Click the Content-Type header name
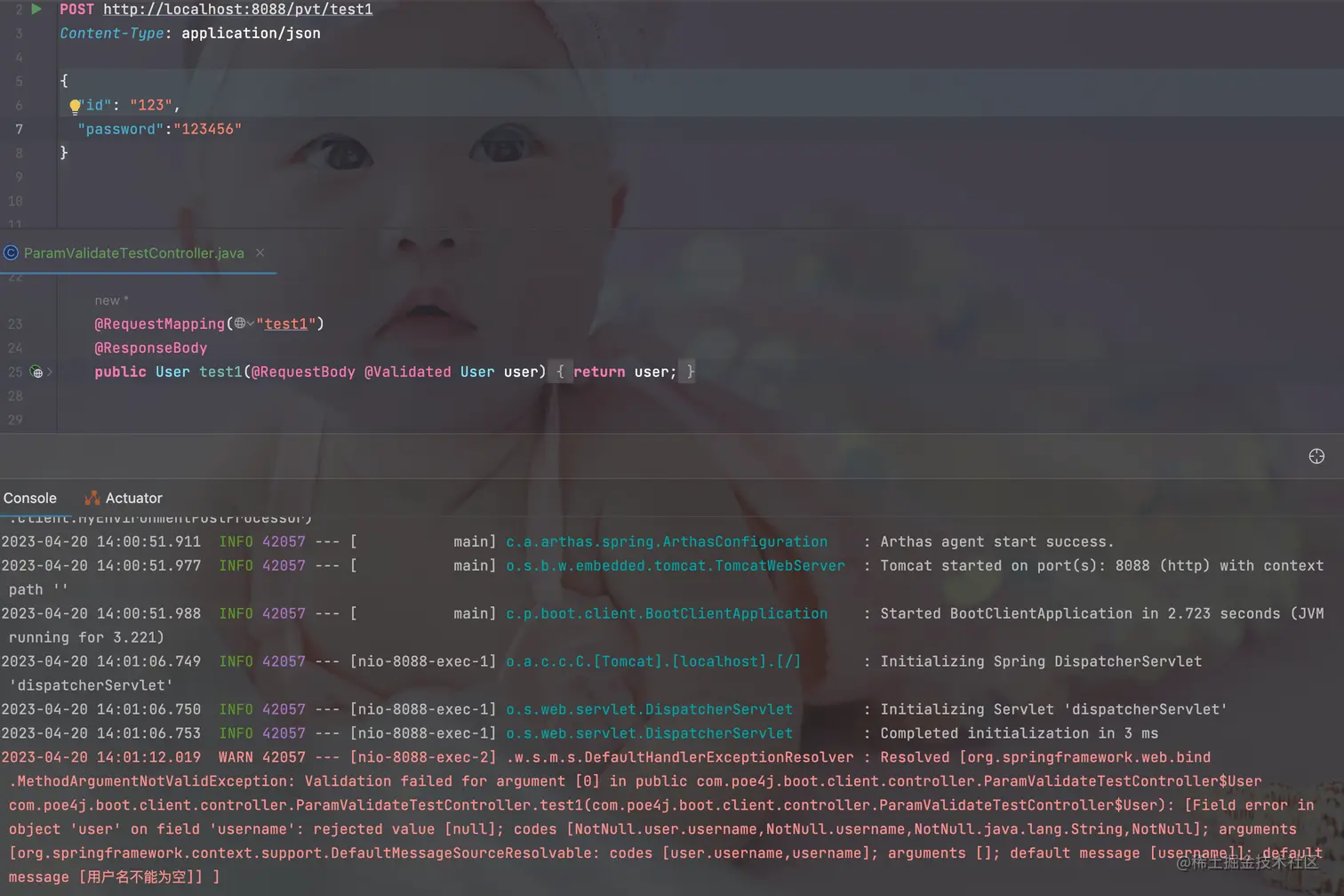Image resolution: width=1344 pixels, height=896 pixels. tap(112, 33)
